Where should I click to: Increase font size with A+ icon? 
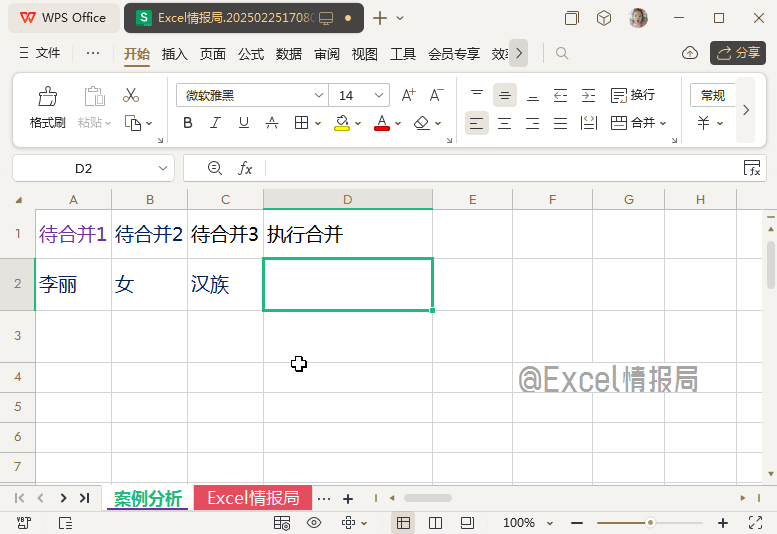pos(408,96)
